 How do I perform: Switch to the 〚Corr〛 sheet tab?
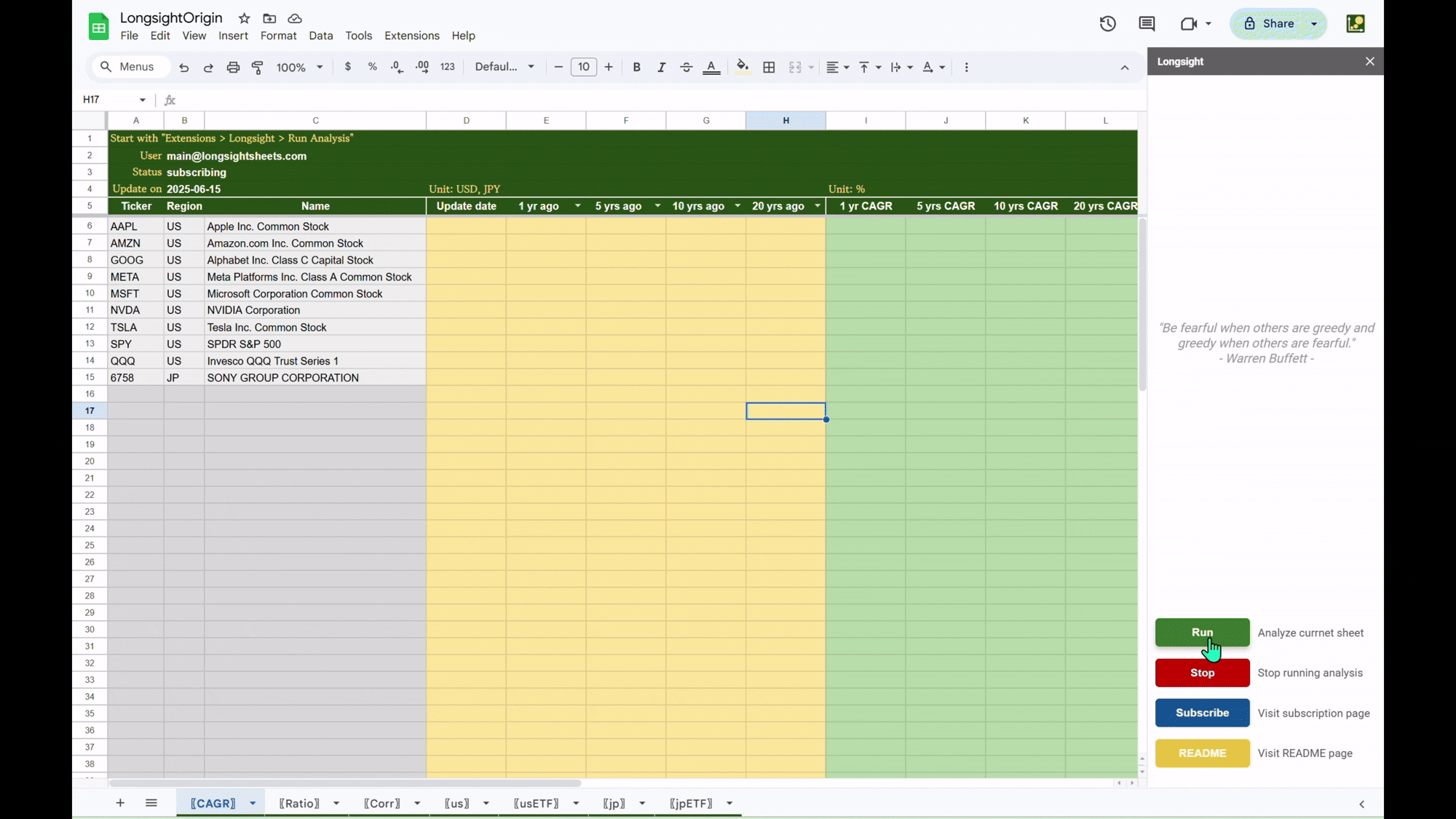pyautogui.click(x=382, y=803)
